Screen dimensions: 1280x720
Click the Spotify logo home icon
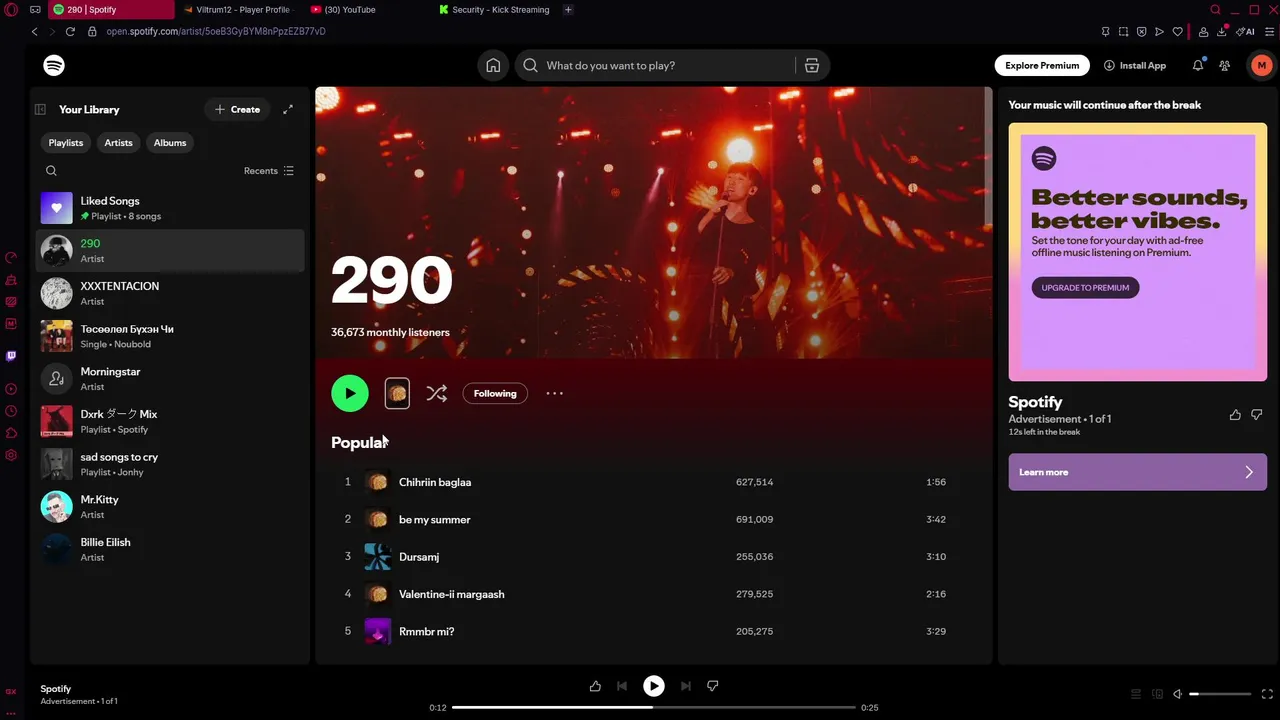(54, 65)
